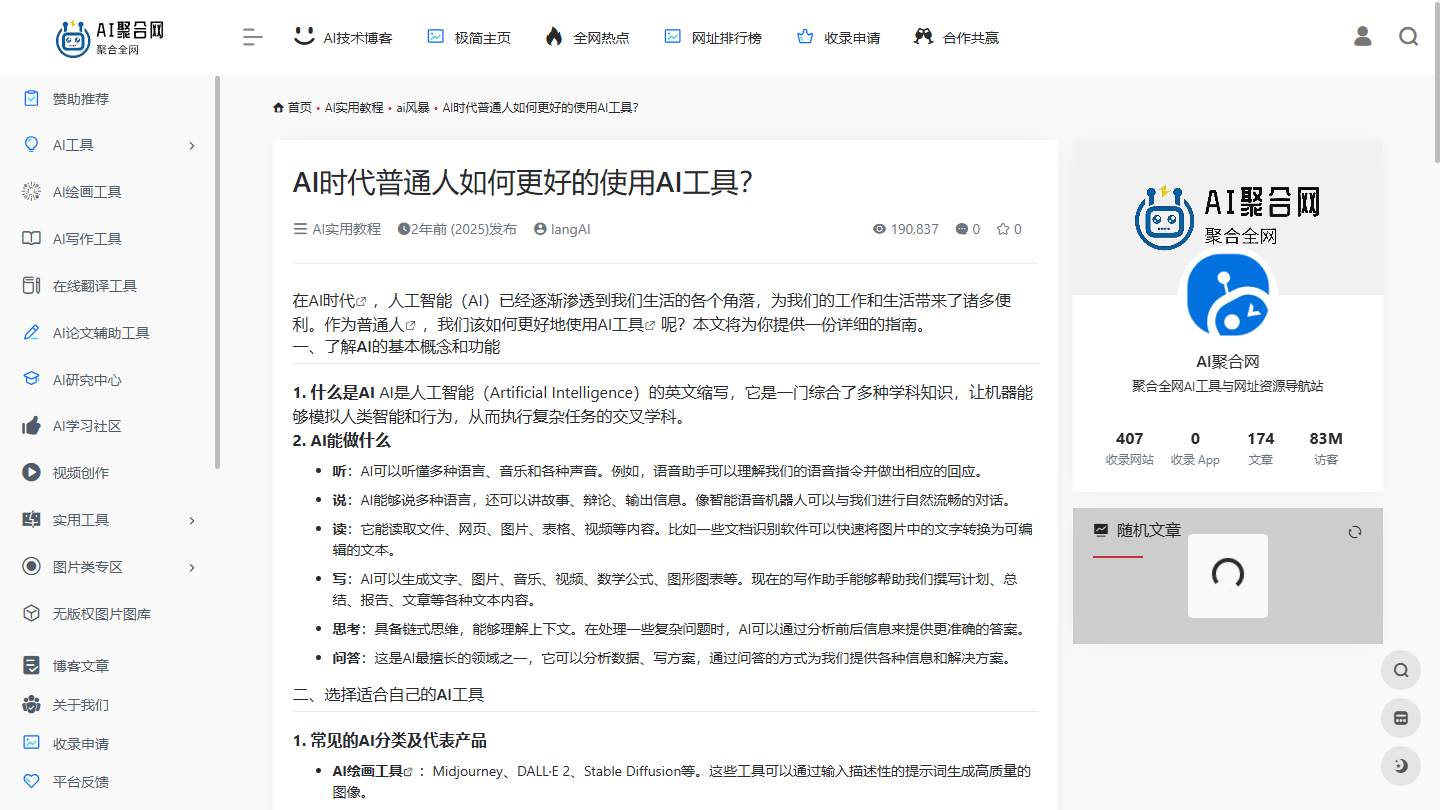The height and width of the screenshot is (810, 1440).
Task: Expand the 图片类专区 sidebar submenu arrow
Action: point(192,567)
